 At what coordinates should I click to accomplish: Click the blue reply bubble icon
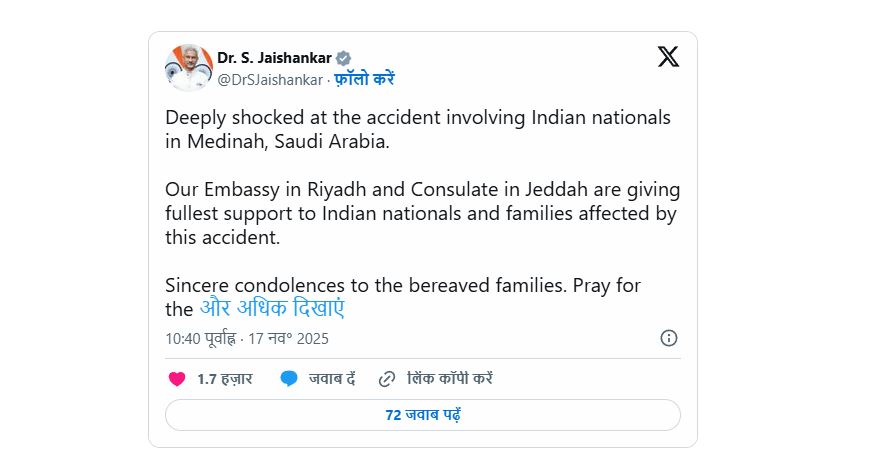pos(289,379)
